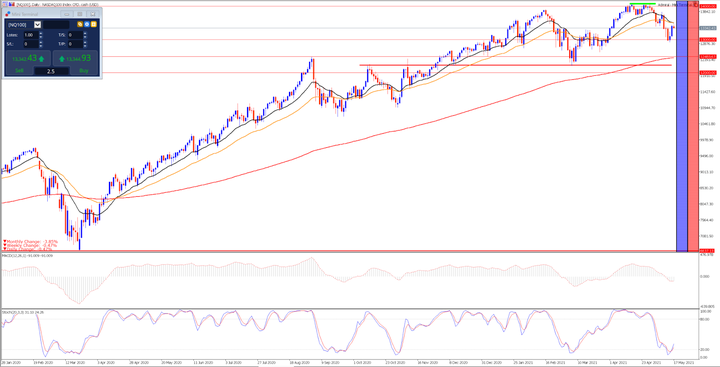
Task: Decrease the T/P value with down arrow
Action: click(85, 46)
